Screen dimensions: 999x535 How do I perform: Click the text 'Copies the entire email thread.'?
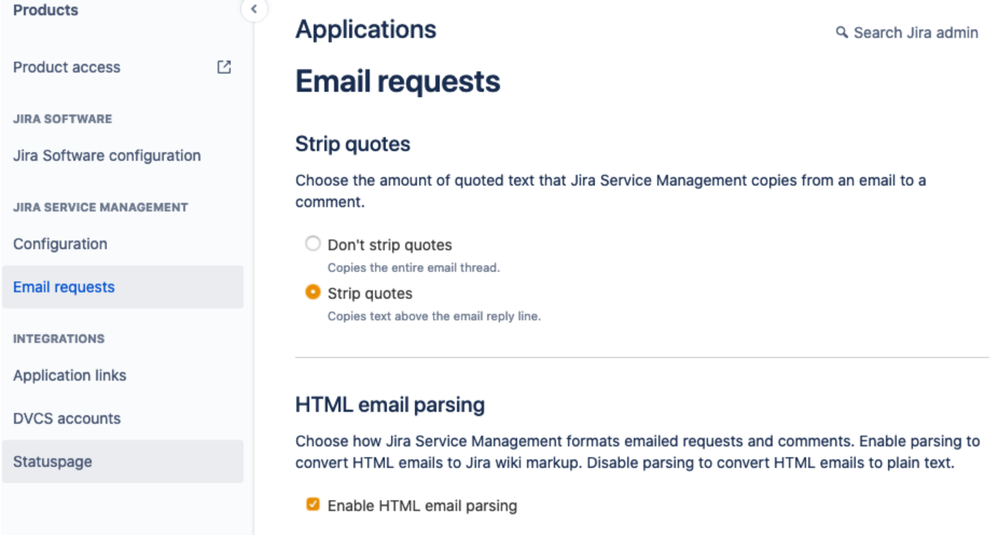coord(413,268)
